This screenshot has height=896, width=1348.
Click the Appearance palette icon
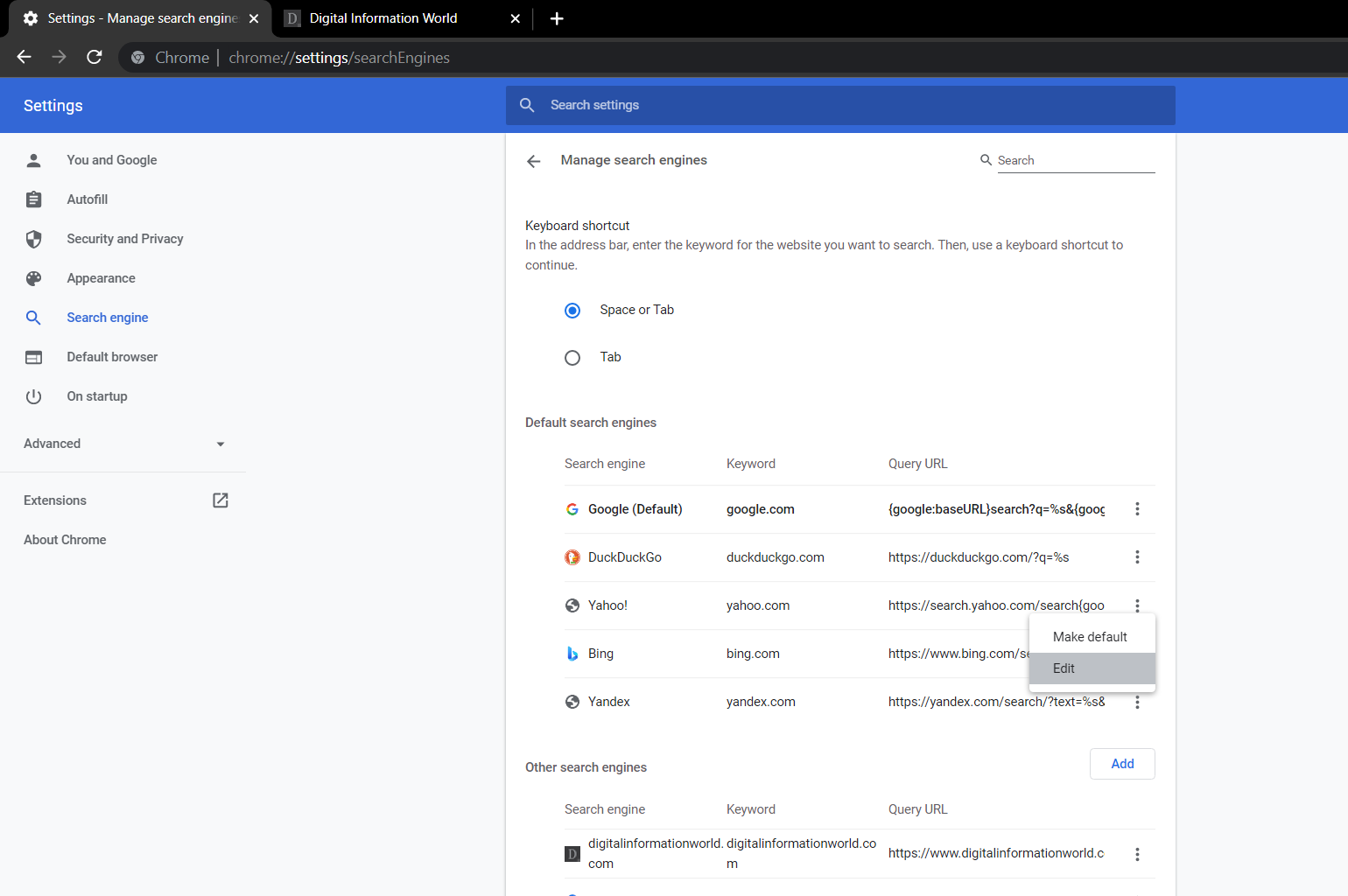[x=33, y=278]
